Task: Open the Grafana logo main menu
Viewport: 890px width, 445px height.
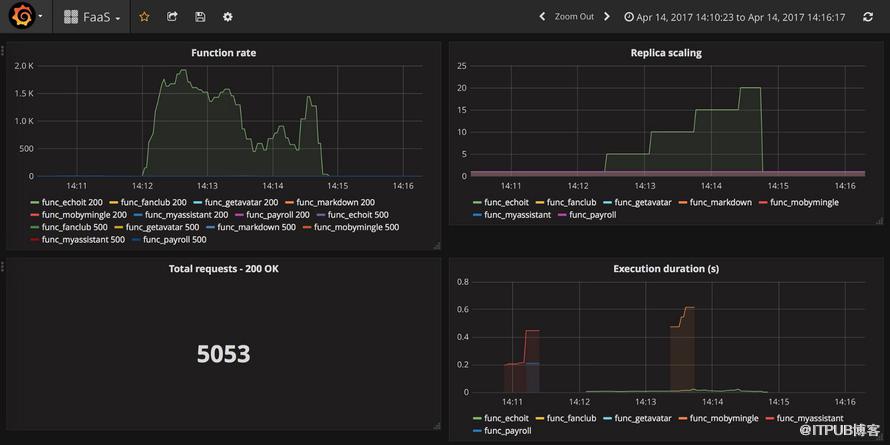Action: pyautogui.click(x=26, y=17)
